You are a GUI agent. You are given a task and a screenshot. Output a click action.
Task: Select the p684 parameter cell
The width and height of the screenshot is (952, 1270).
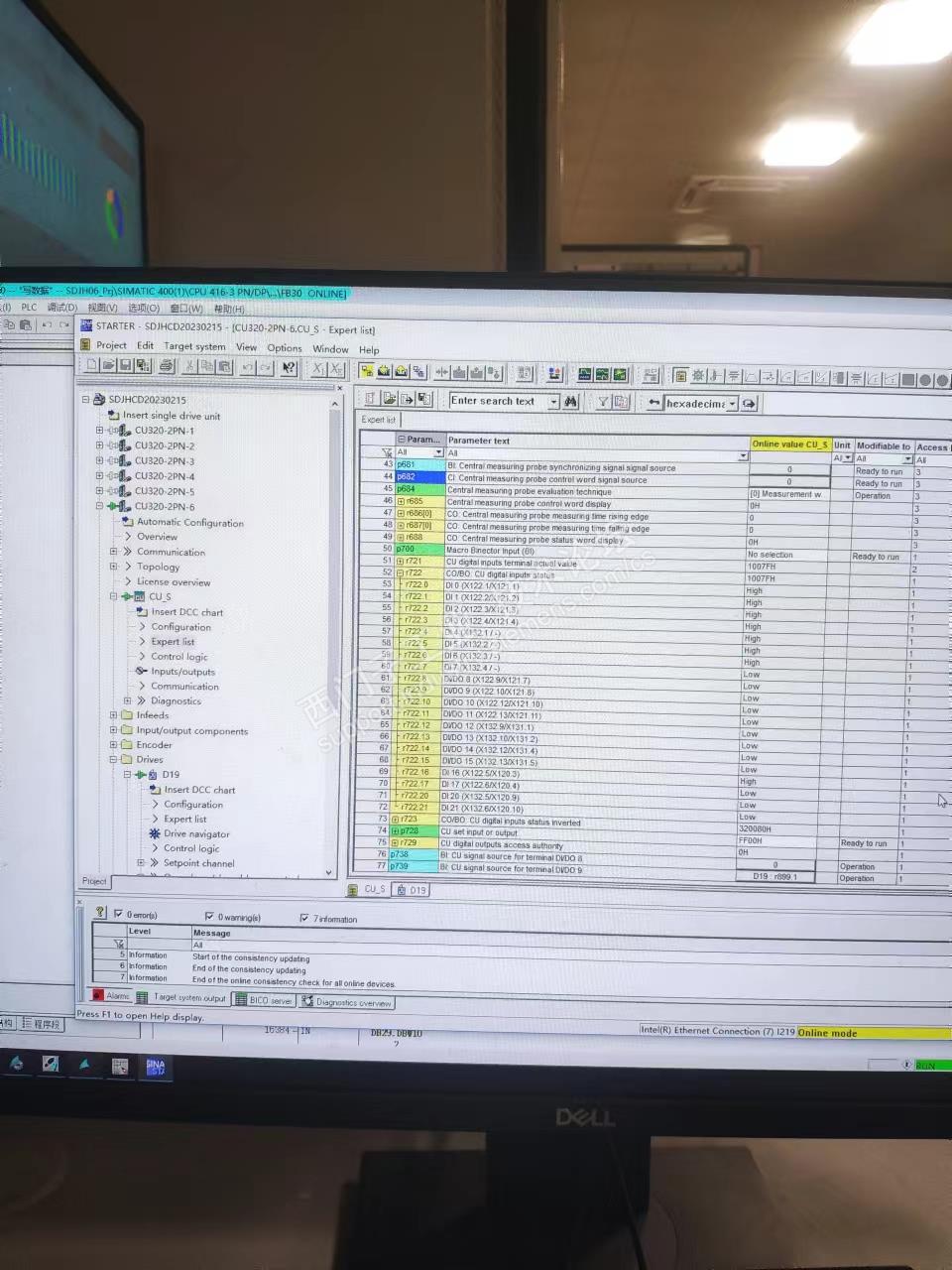click(x=419, y=489)
